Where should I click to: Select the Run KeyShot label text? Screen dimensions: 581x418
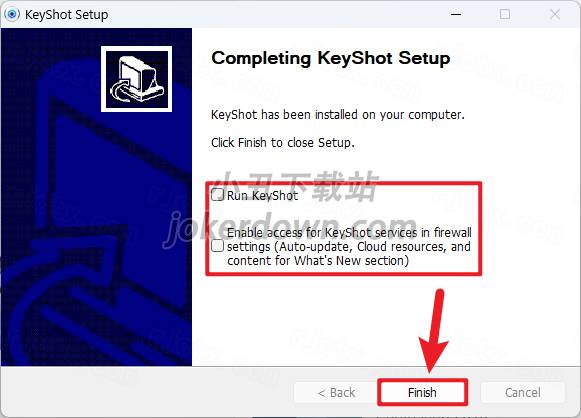click(x=262, y=196)
